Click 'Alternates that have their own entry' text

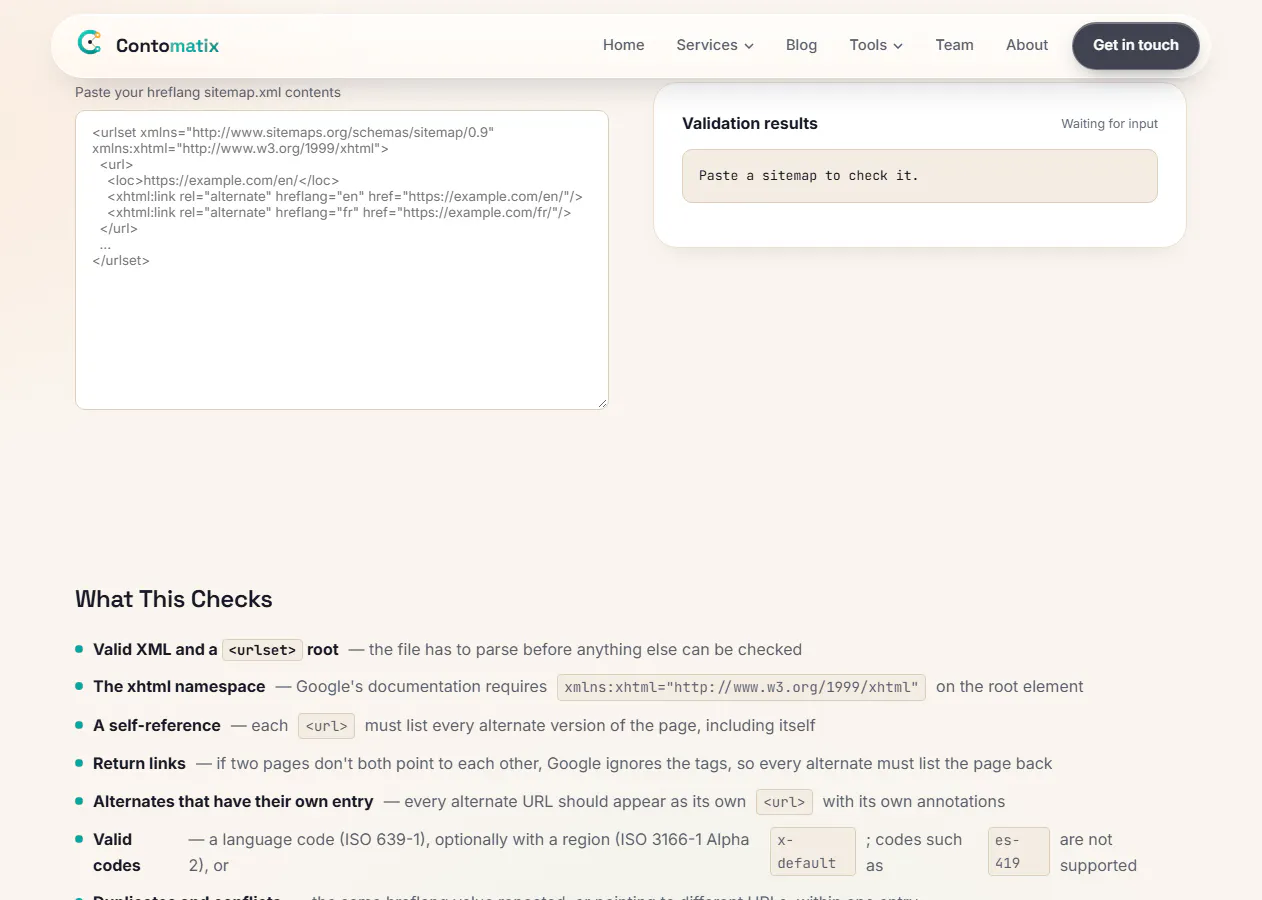(233, 802)
